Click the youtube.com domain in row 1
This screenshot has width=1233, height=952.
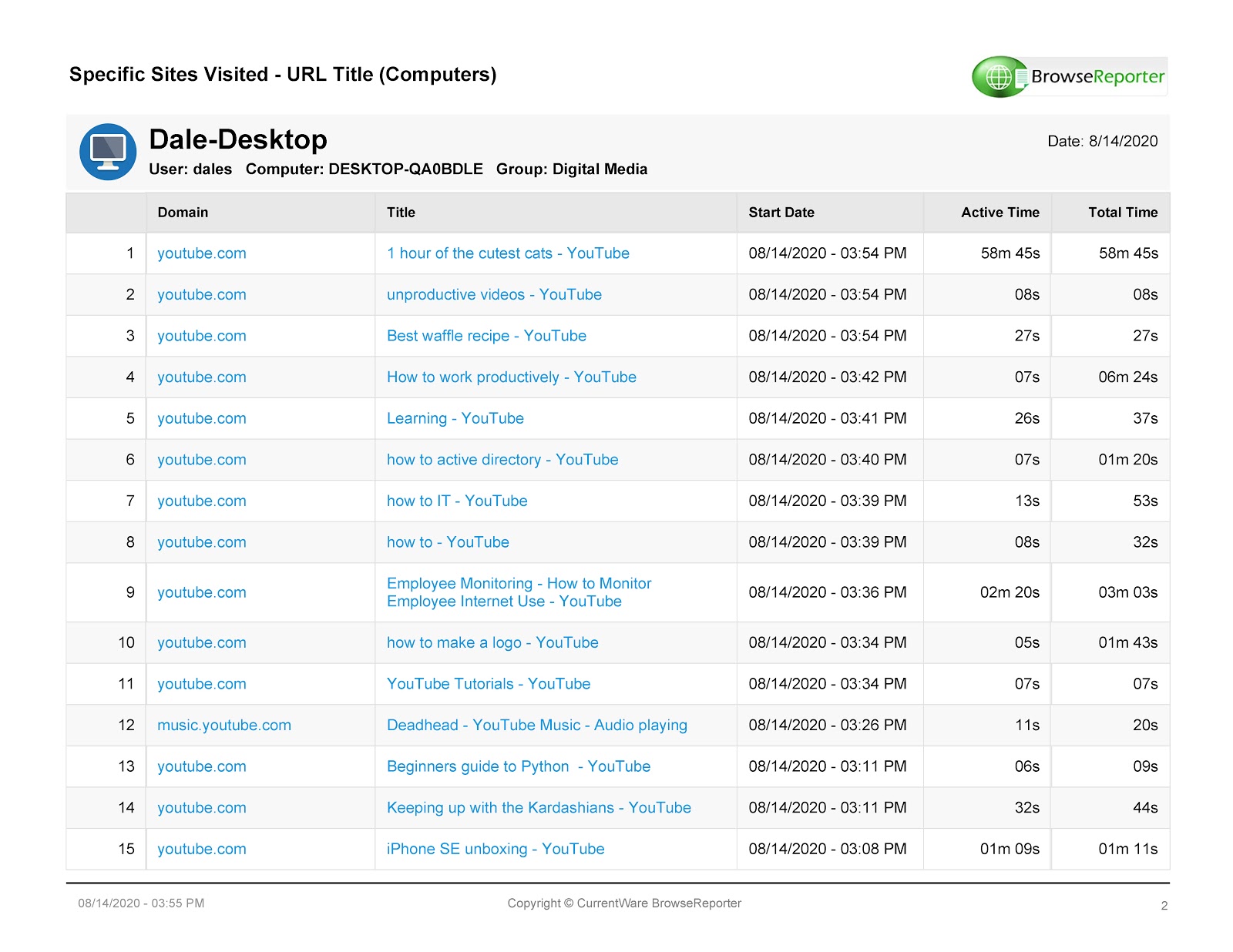[202, 253]
